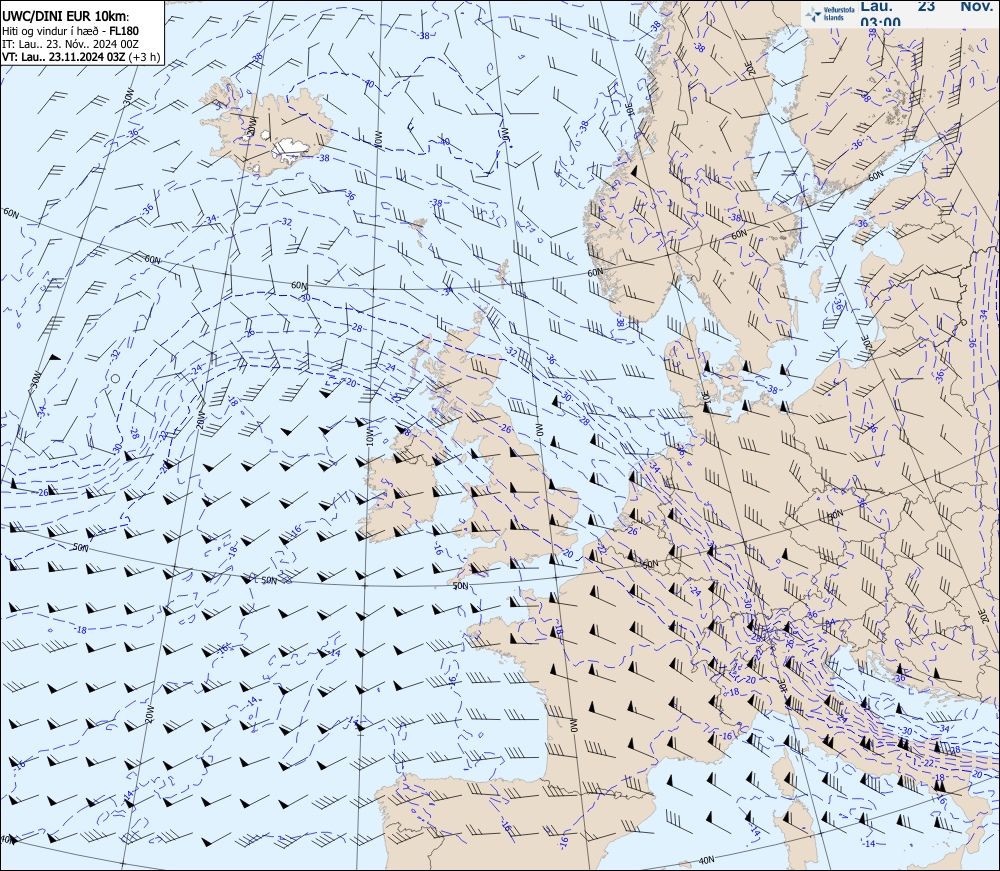Click the '03:00' time in the header
Viewport: 1000px width, 871px height.
coord(881,22)
